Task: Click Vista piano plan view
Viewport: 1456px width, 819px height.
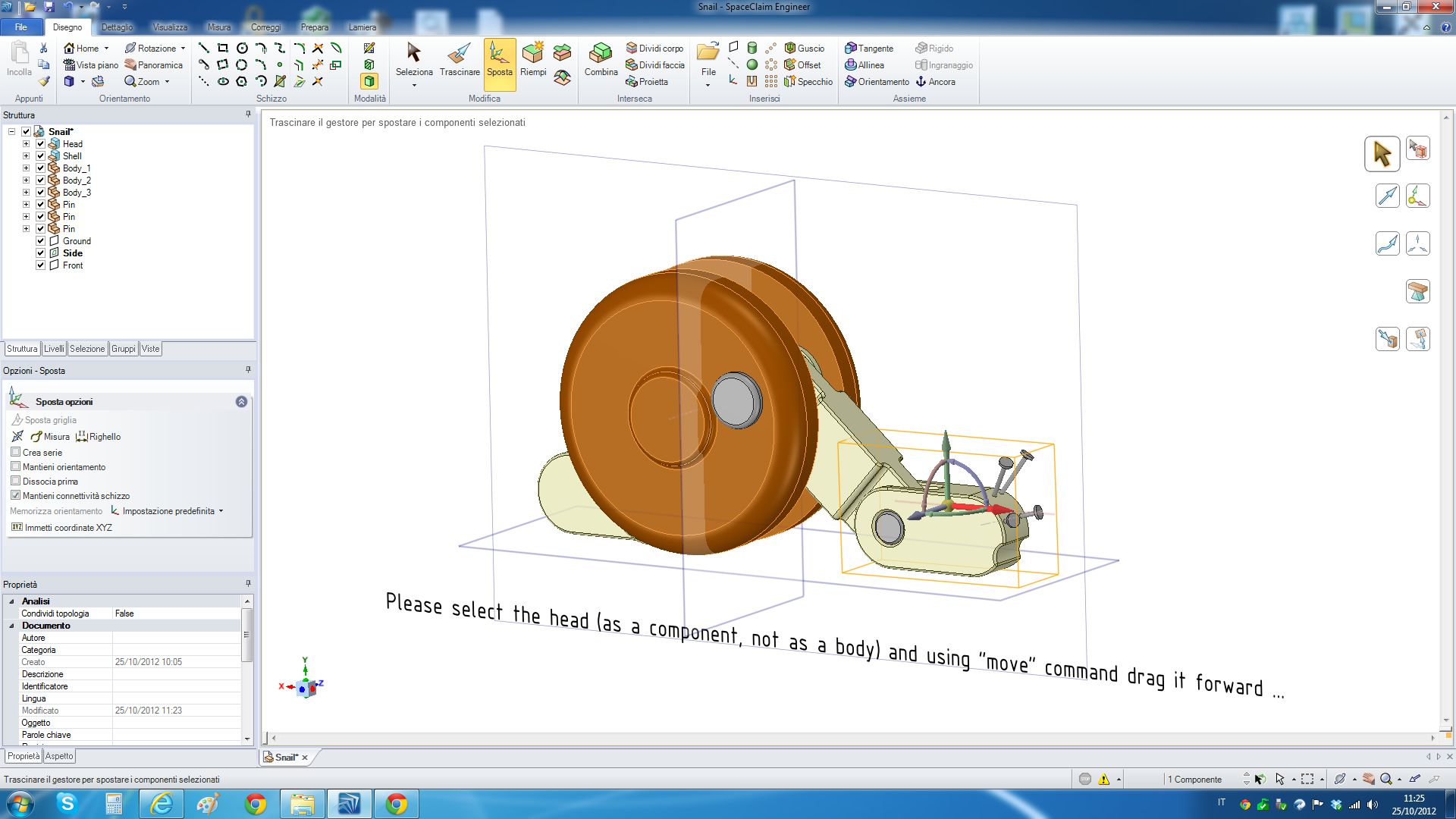Action: pos(91,64)
